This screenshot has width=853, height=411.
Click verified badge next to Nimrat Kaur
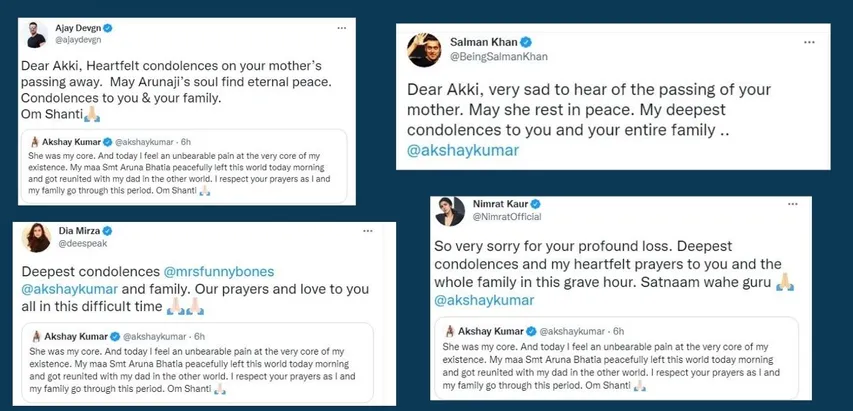[x=536, y=204]
